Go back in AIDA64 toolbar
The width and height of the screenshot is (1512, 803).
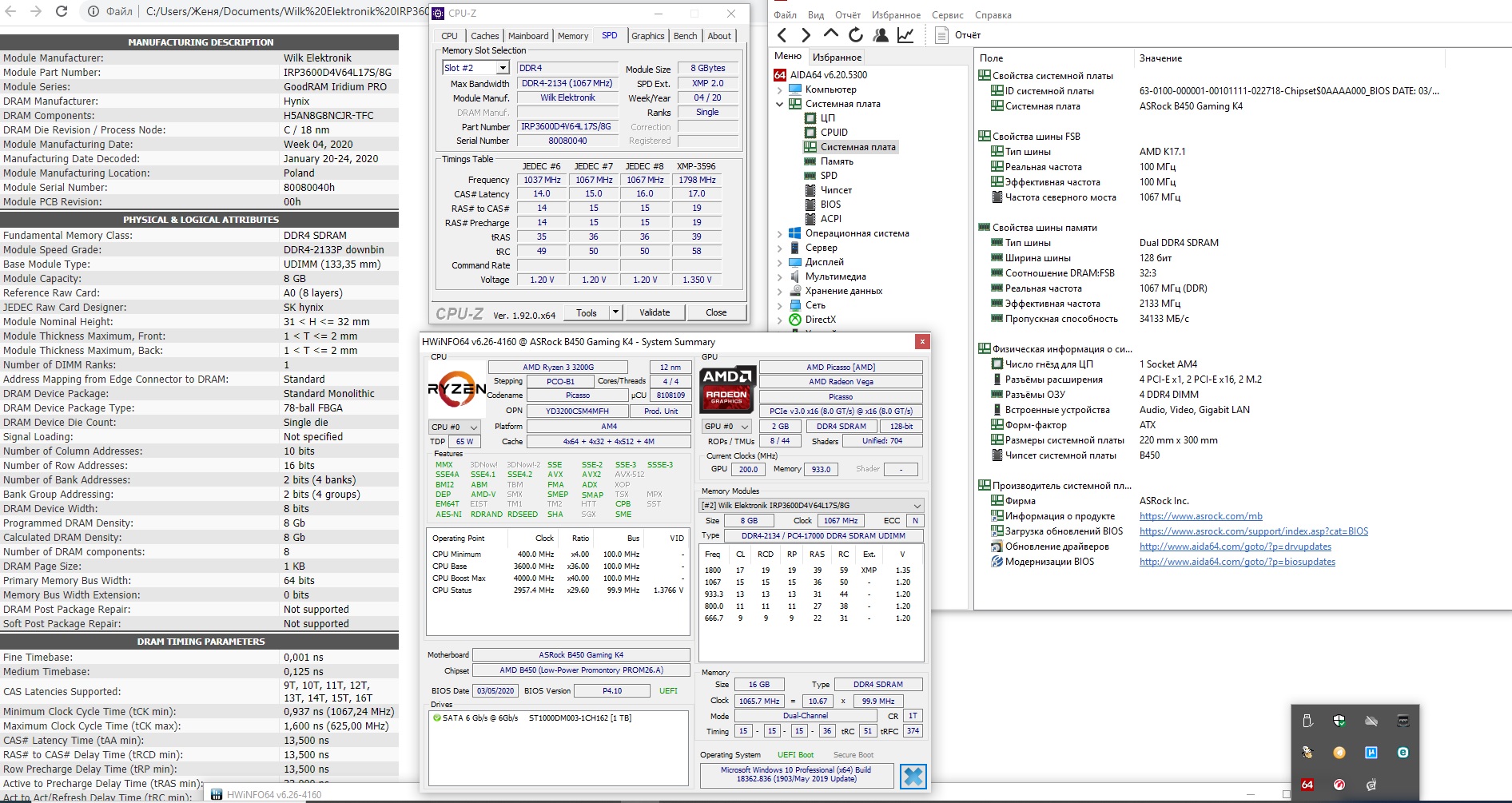pyautogui.click(x=782, y=35)
